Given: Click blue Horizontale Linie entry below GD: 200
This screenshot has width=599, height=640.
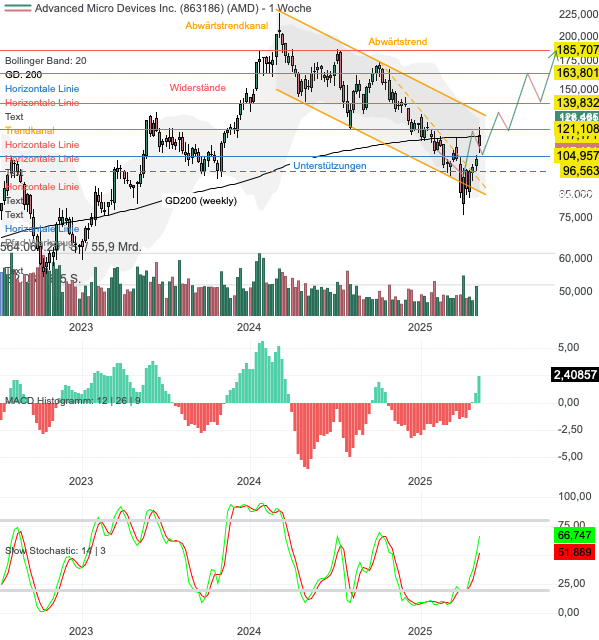Looking at the screenshot, I should [42, 89].
